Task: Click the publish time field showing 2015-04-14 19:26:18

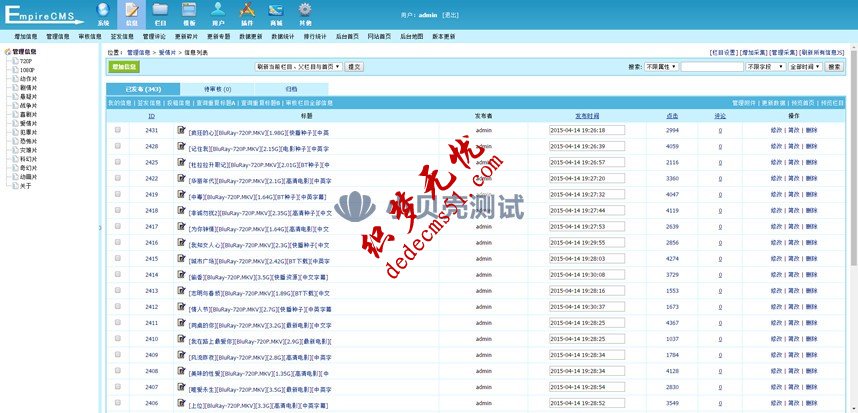Action: [x=587, y=130]
